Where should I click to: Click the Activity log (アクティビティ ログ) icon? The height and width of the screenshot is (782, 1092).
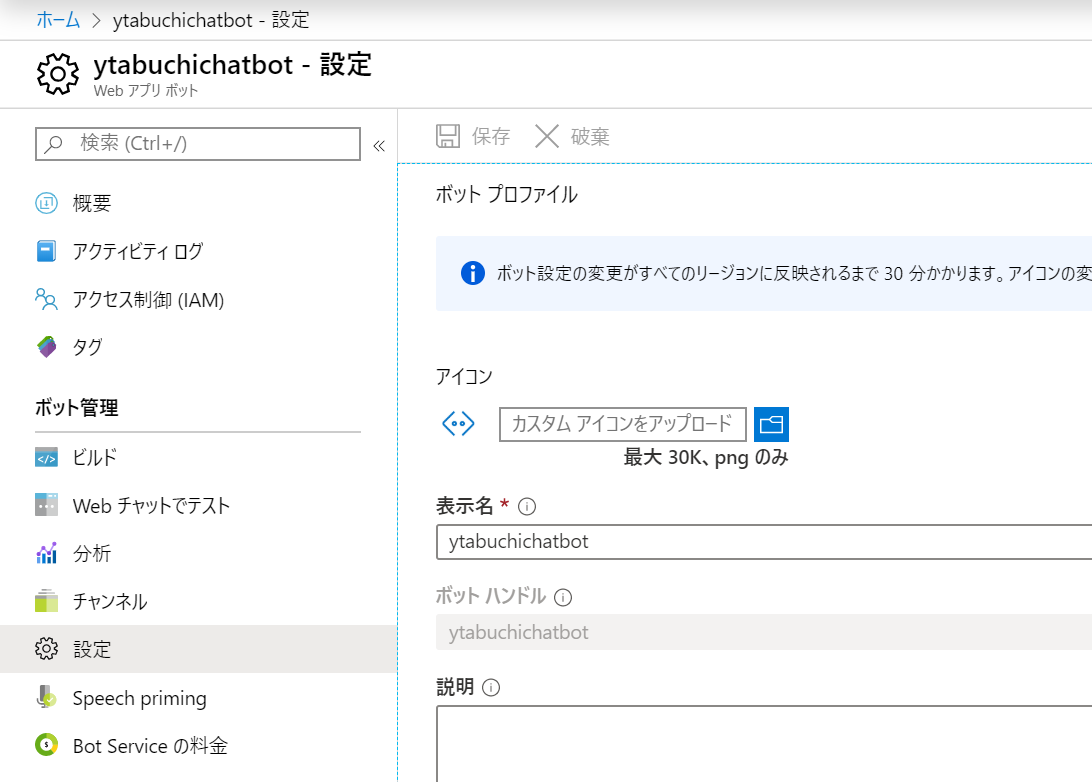[x=47, y=251]
